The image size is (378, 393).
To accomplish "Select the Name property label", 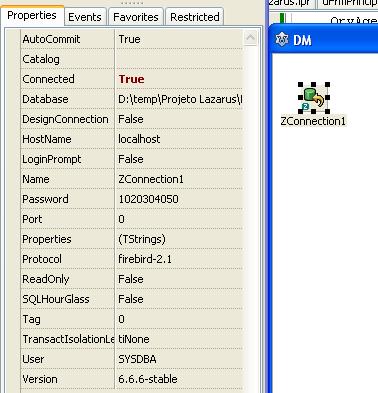I will coord(36,179).
